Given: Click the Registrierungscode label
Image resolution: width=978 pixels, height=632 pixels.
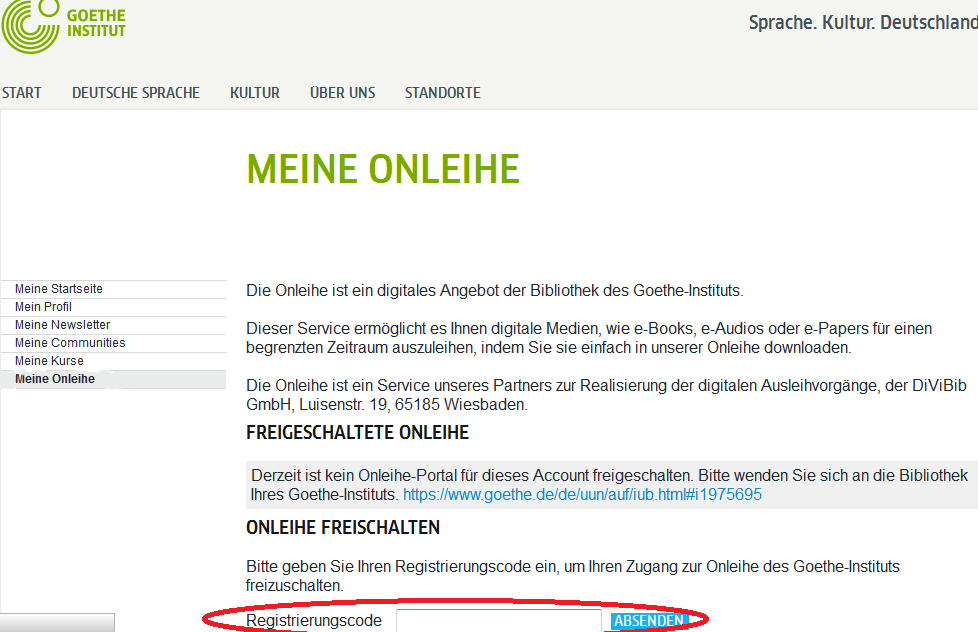Looking at the screenshot, I should coord(314,621).
